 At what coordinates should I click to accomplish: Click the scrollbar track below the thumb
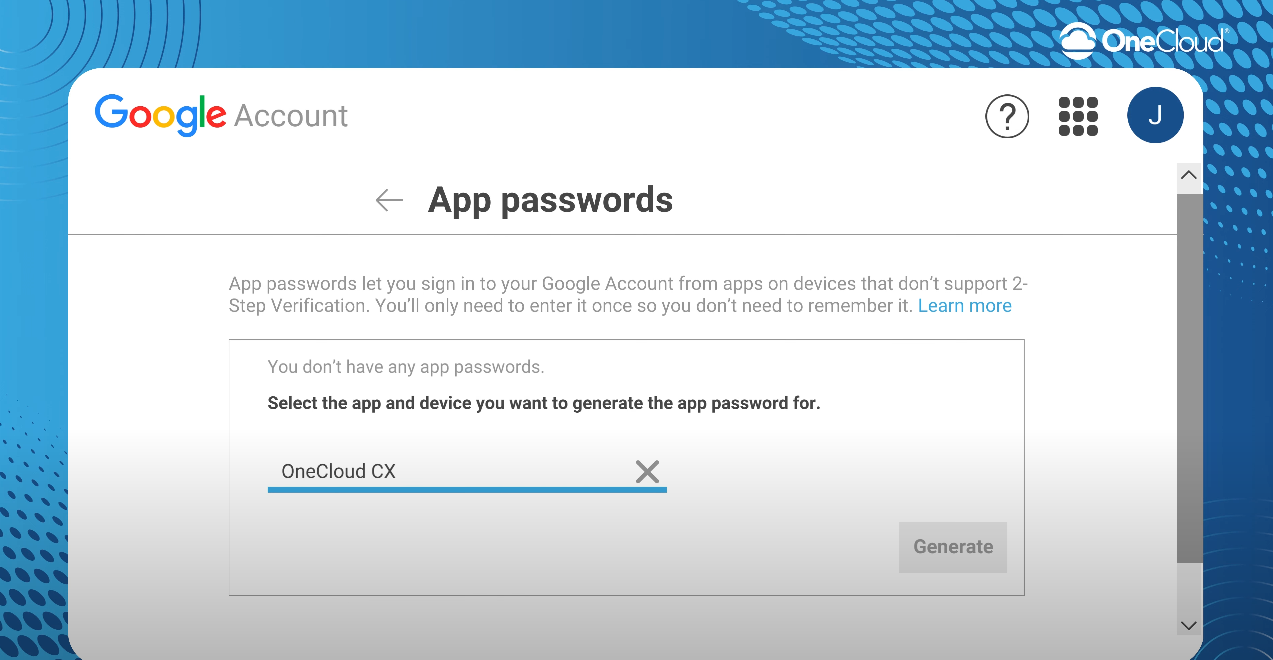(x=1189, y=588)
